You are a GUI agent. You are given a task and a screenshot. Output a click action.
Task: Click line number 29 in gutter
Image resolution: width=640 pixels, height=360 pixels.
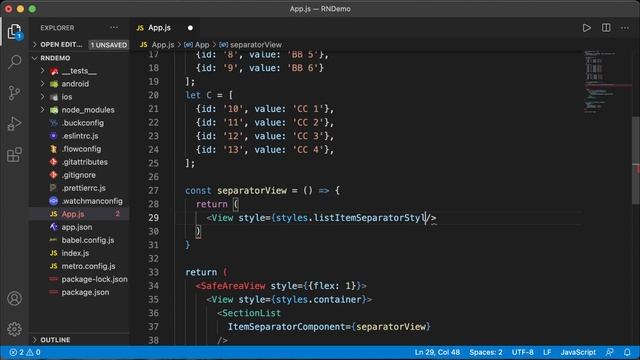[x=153, y=218]
